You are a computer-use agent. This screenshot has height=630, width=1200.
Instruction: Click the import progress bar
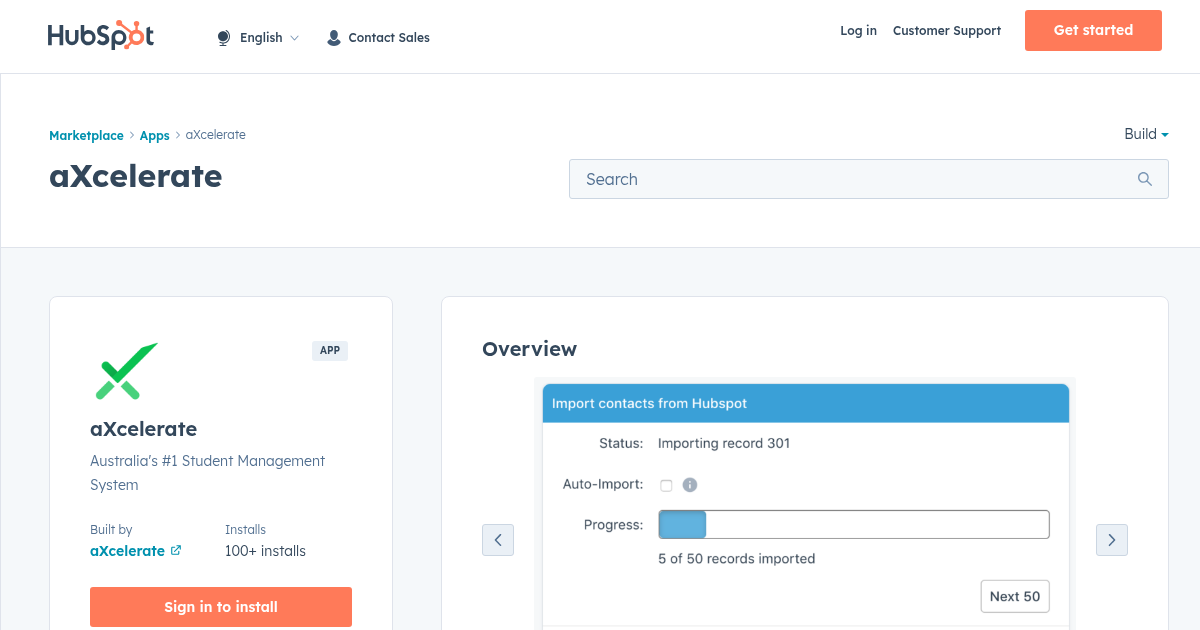tap(854, 524)
